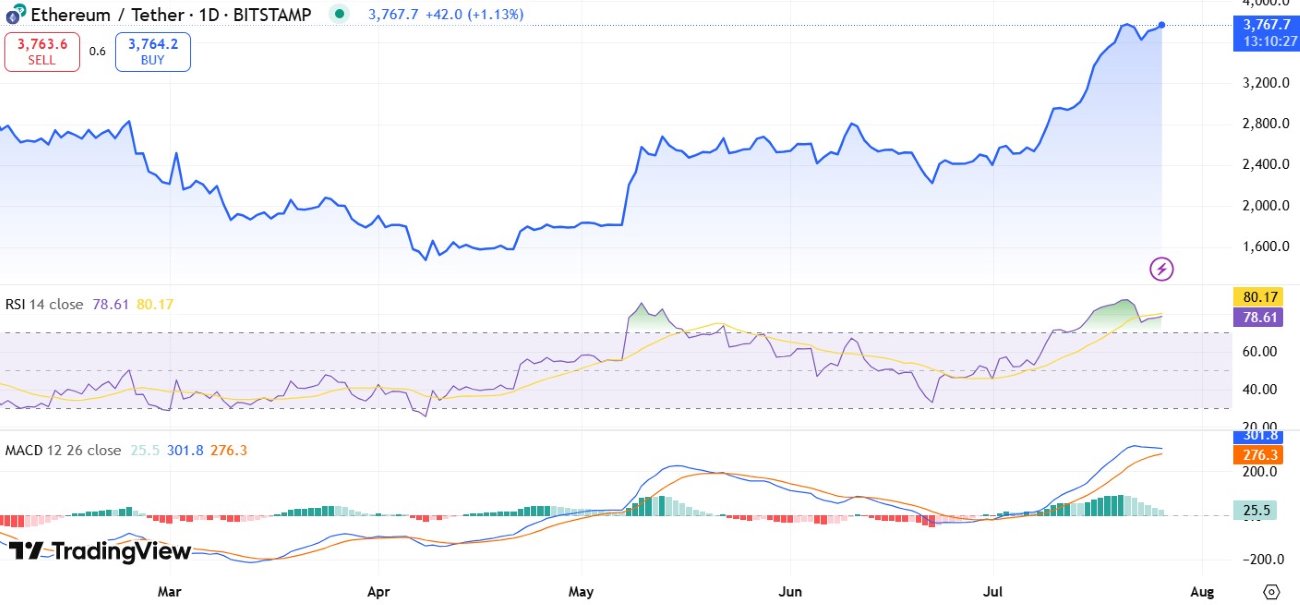The width and height of the screenshot is (1300, 605).
Task: Click the purple lightning bolt icon
Action: pyautogui.click(x=1162, y=268)
